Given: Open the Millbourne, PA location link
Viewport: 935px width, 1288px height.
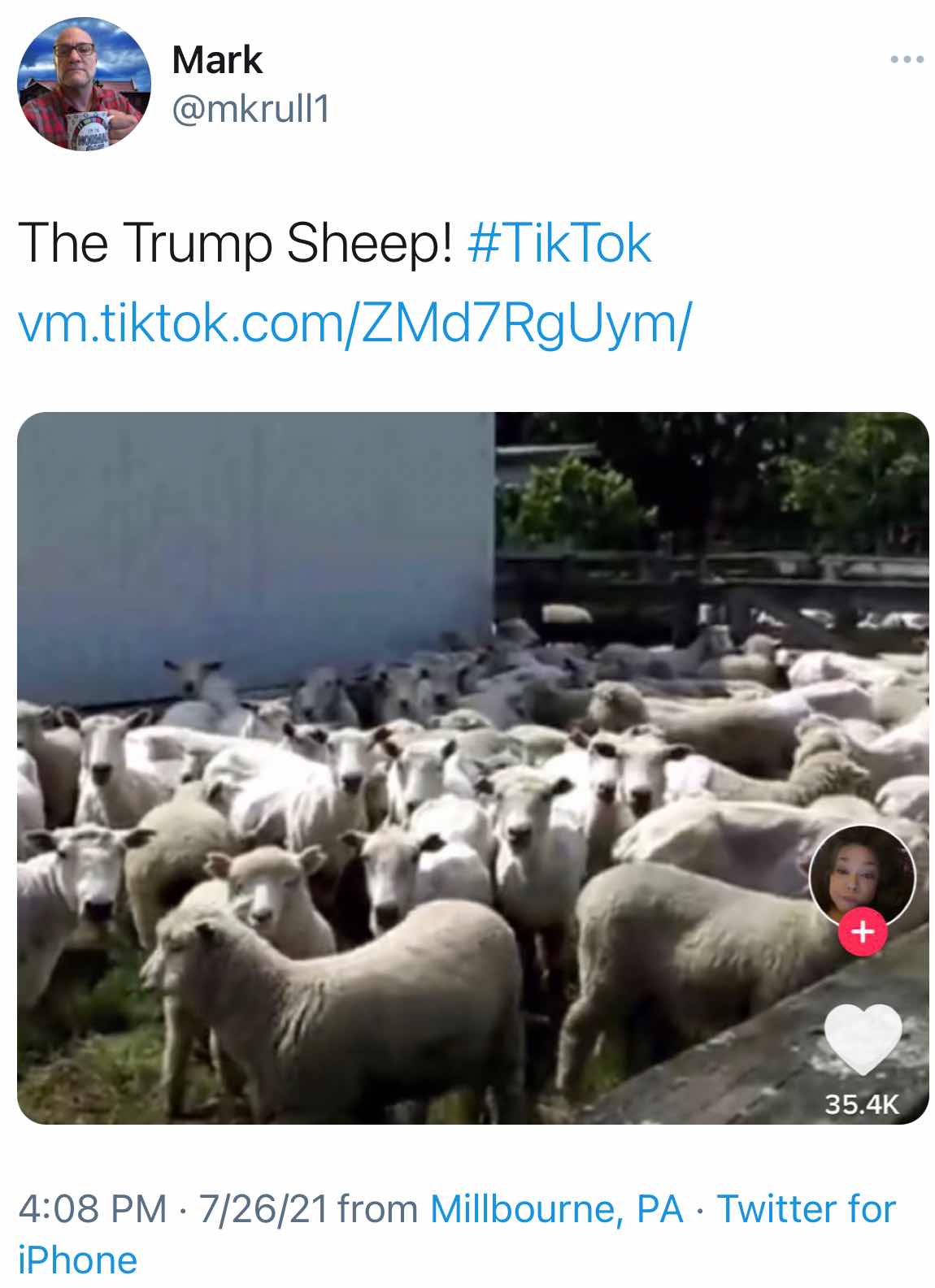Looking at the screenshot, I should pyautogui.click(x=557, y=1208).
